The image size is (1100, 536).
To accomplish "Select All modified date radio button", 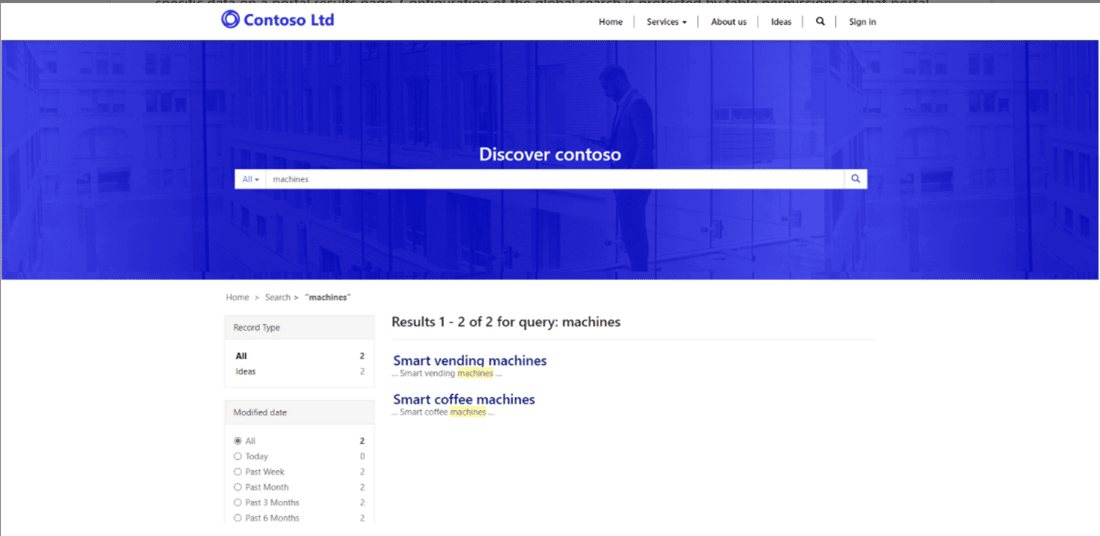I will click(238, 441).
